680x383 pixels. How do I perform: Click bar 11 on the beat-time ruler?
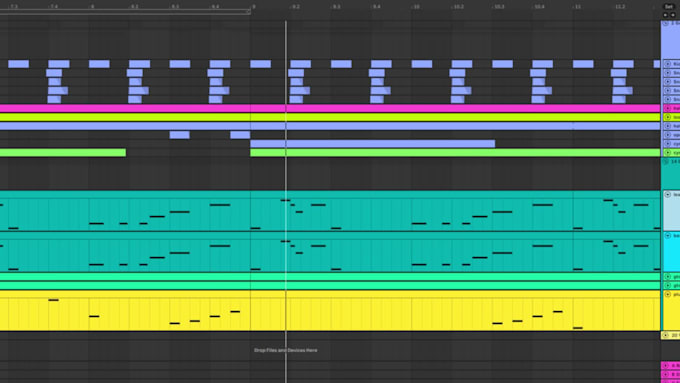(x=577, y=7)
